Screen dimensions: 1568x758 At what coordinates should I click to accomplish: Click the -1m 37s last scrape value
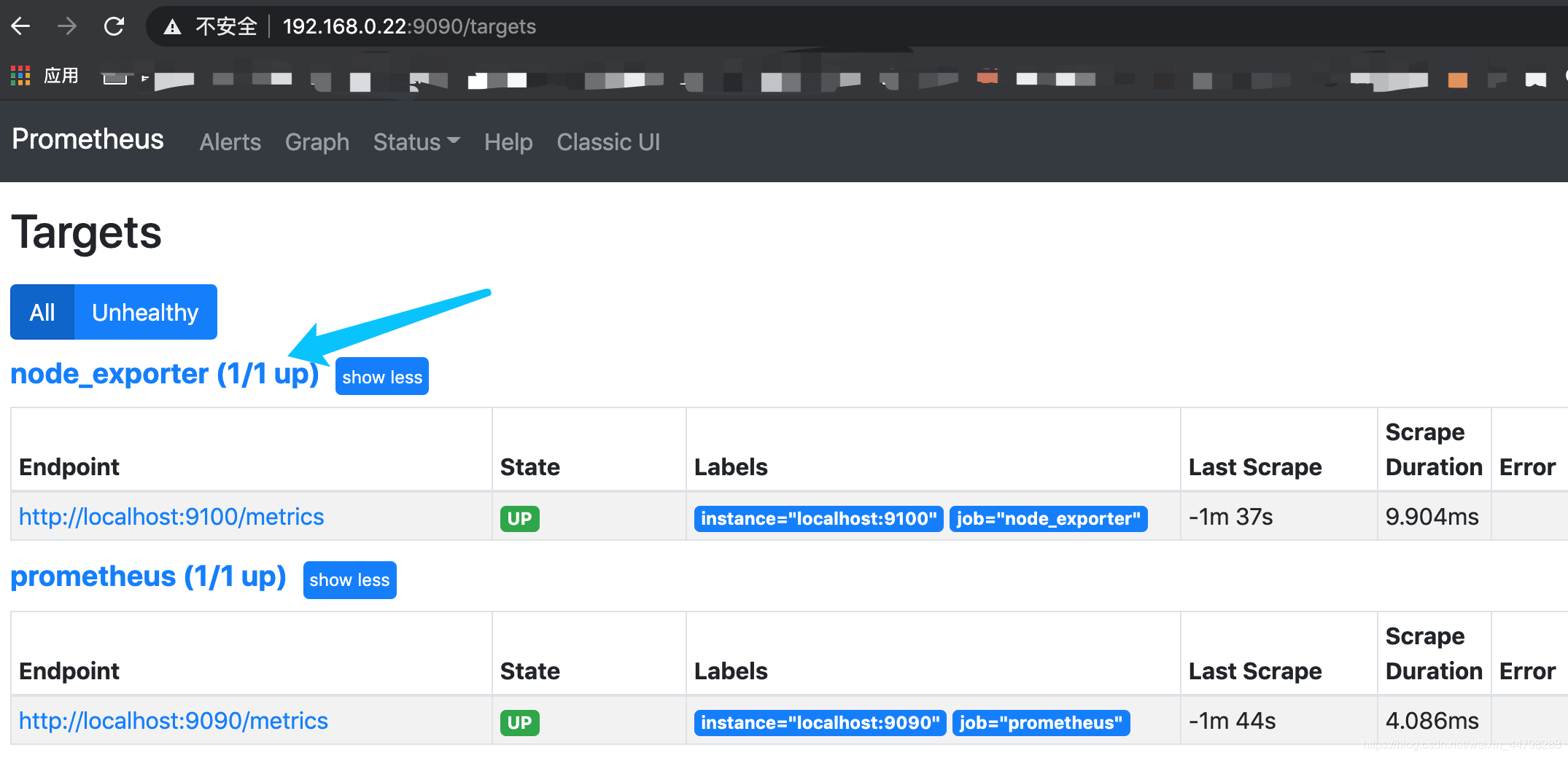tap(1231, 517)
